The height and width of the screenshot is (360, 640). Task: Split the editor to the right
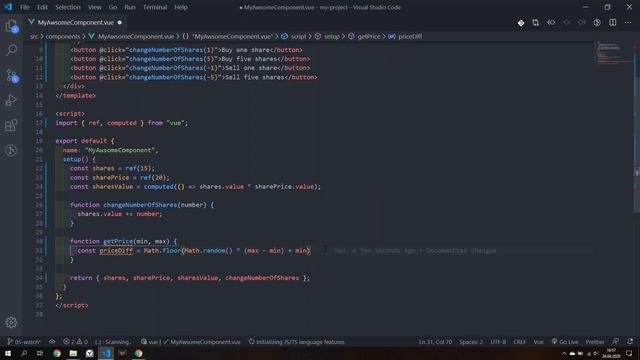613,23
